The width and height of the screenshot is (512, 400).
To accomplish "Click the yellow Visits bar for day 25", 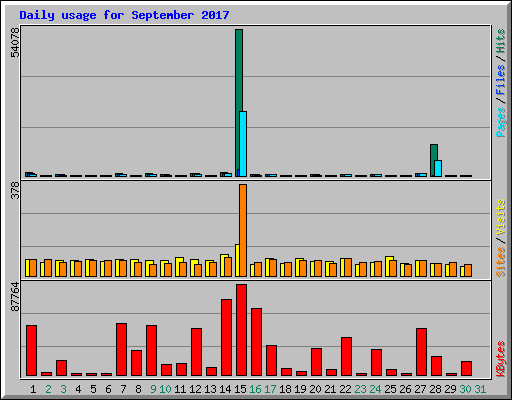I will pyautogui.click(x=387, y=266).
